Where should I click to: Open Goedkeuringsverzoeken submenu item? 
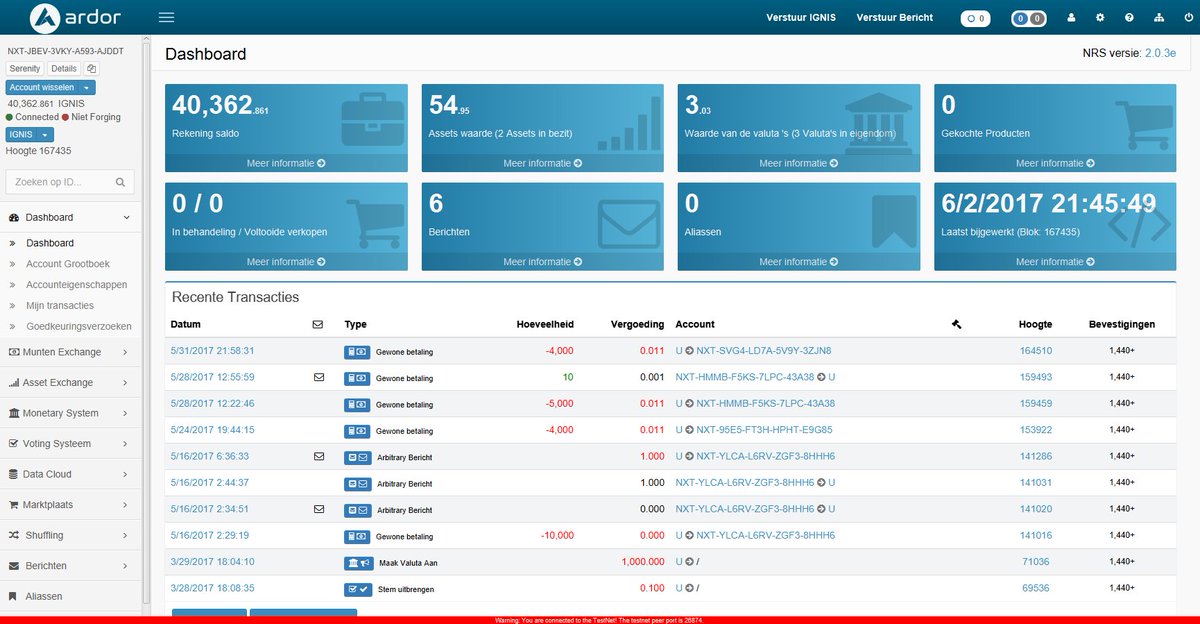[x=79, y=327]
